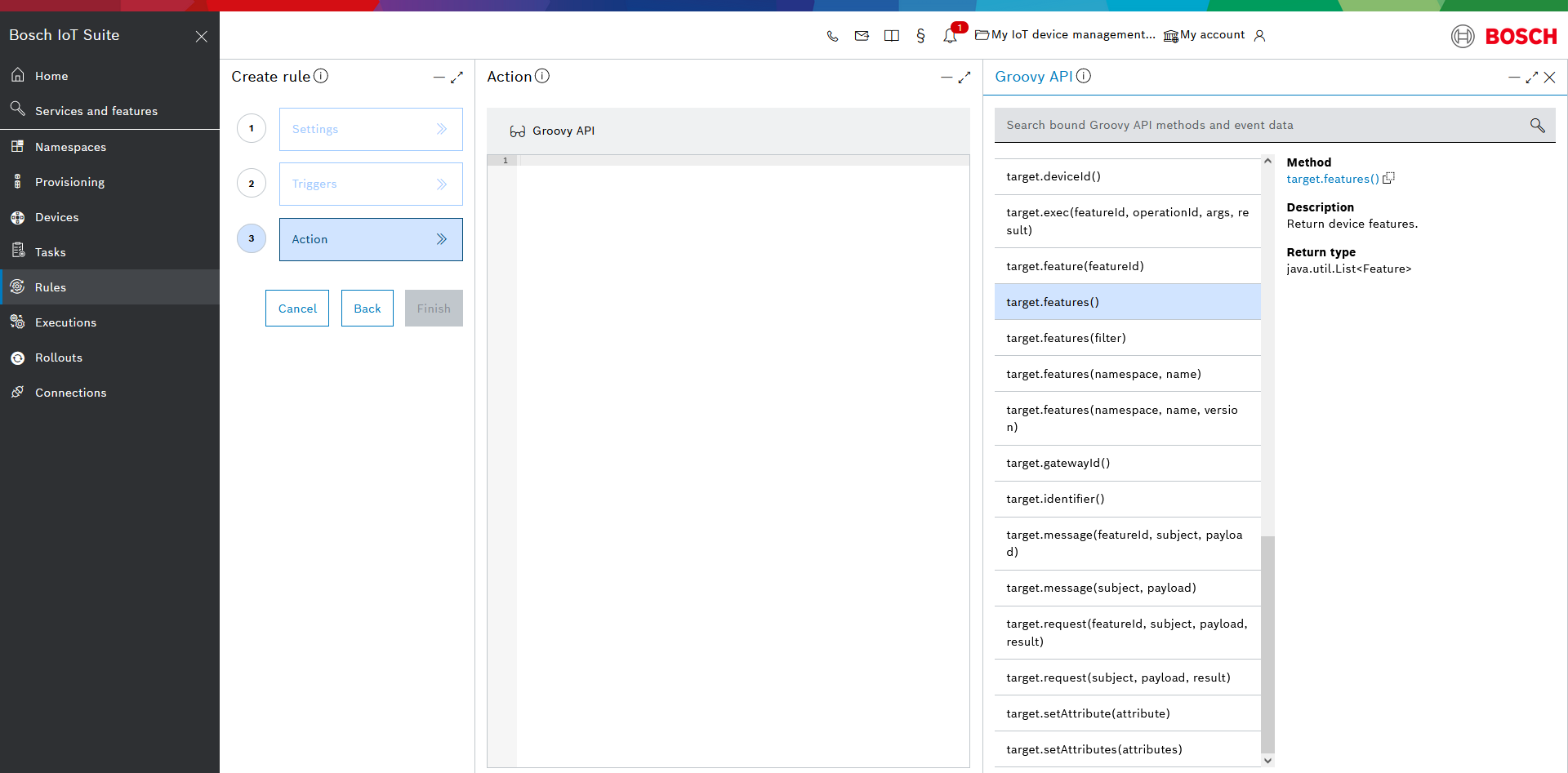Open the documentation book icon

click(x=892, y=36)
